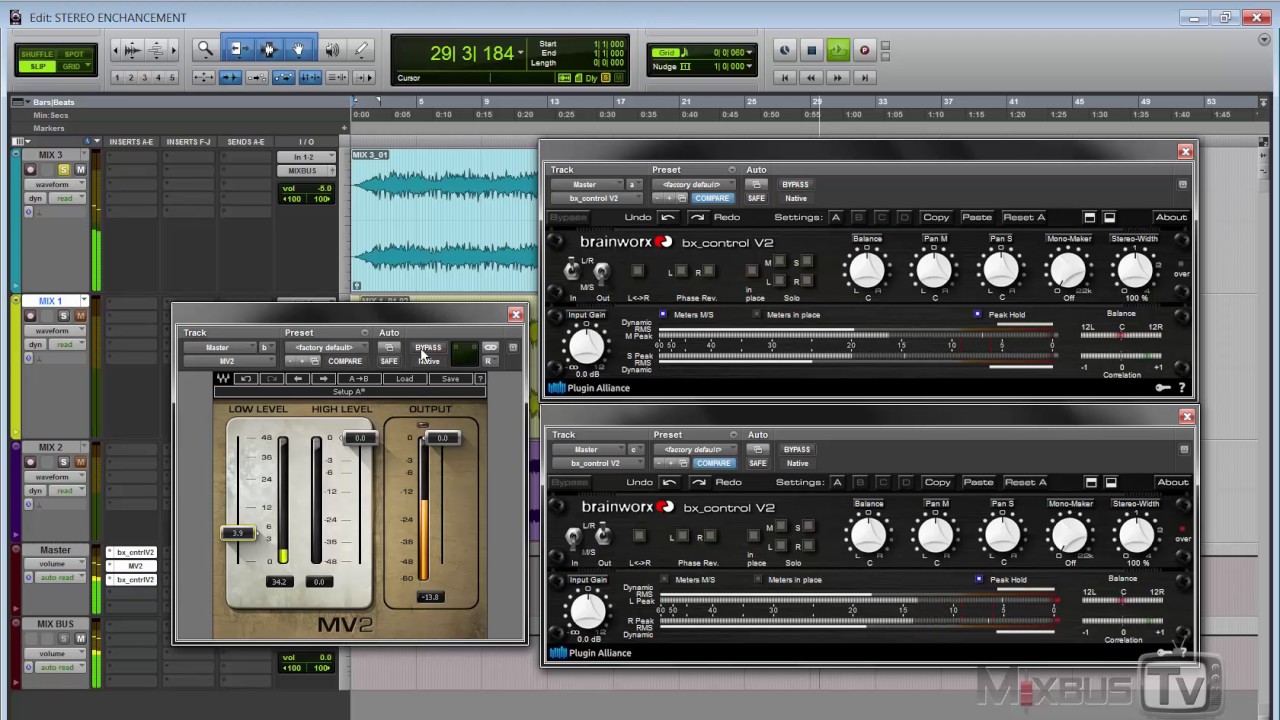Click the MV2 Low Level fader handle
Viewport: 1280px width, 720px height.
click(238, 533)
